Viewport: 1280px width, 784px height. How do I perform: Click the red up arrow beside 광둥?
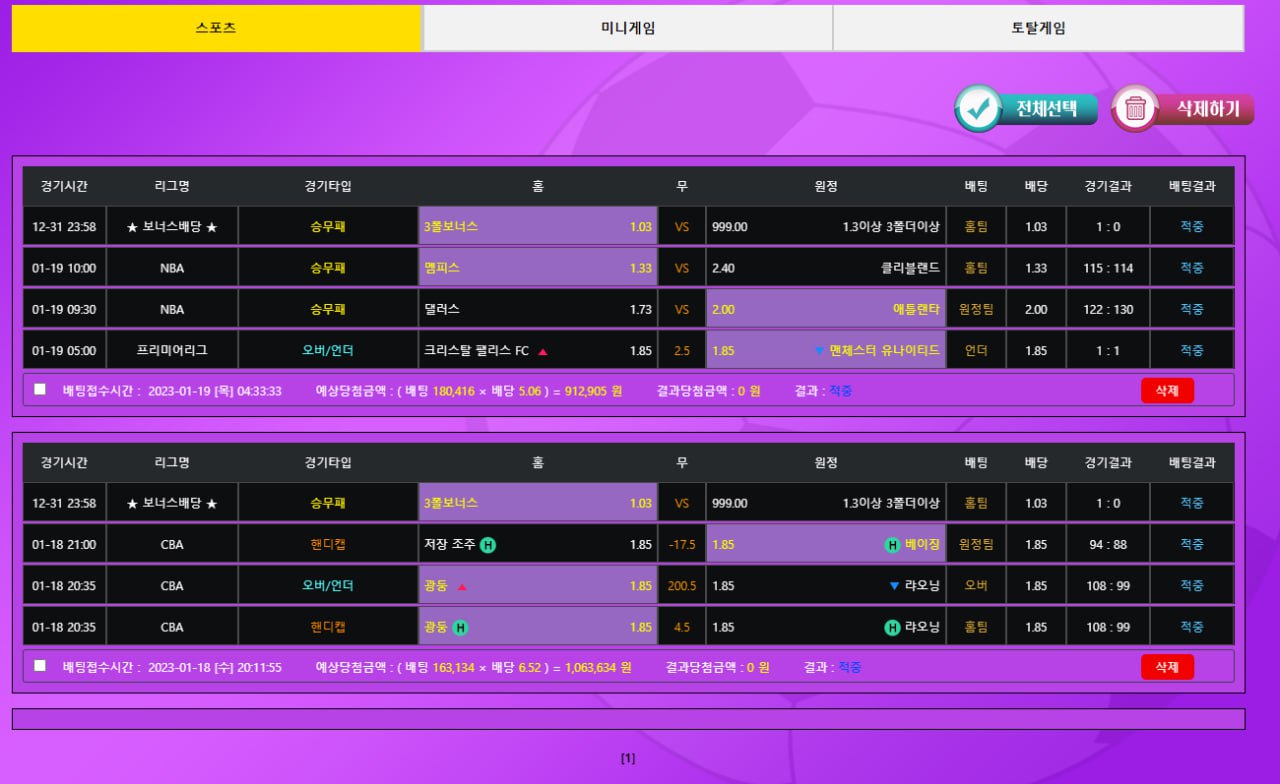coord(462,587)
